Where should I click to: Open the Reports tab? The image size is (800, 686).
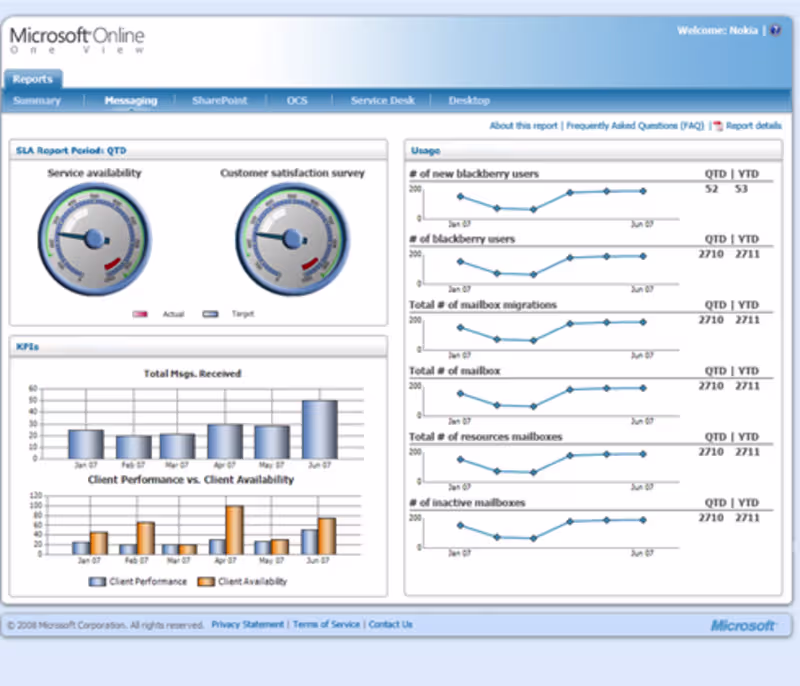[33, 79]
